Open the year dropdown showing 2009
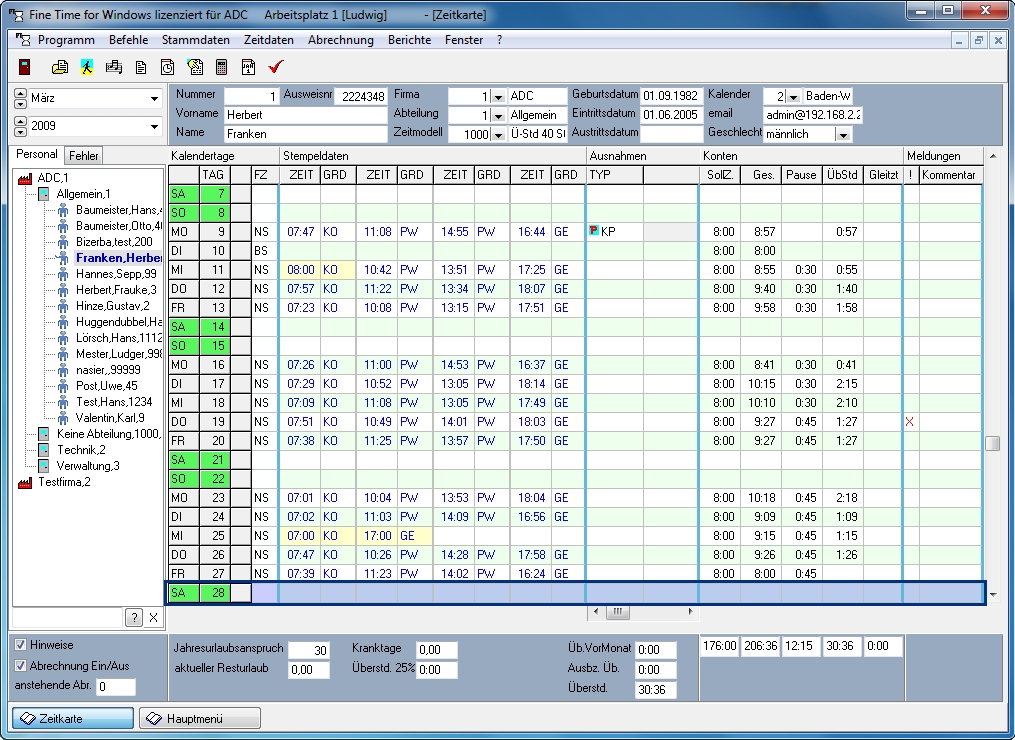 click(x=154, y=127)
